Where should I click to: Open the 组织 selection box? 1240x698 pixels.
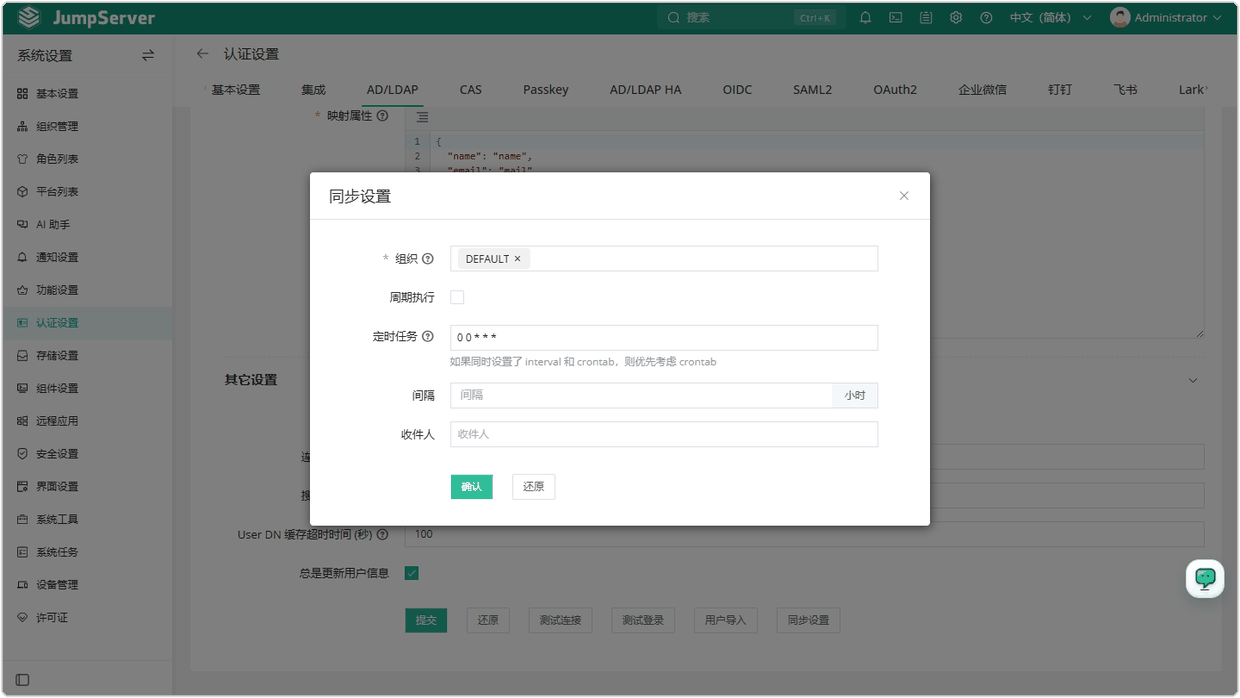pos(664,259)
